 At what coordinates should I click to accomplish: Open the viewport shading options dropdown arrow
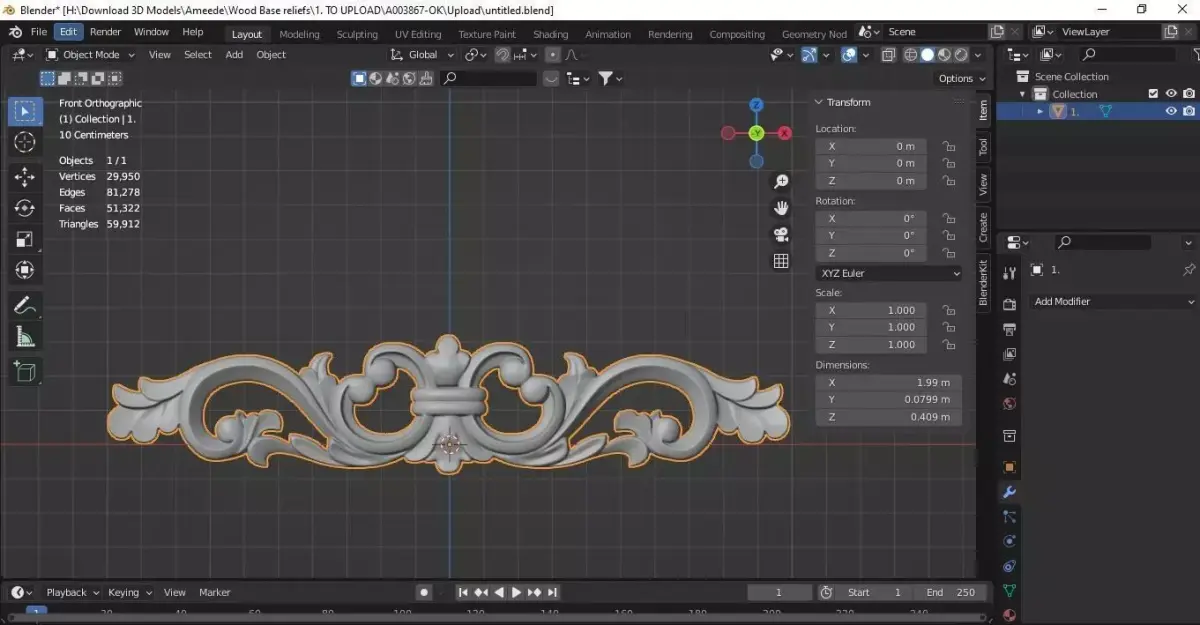pos(978,55)
